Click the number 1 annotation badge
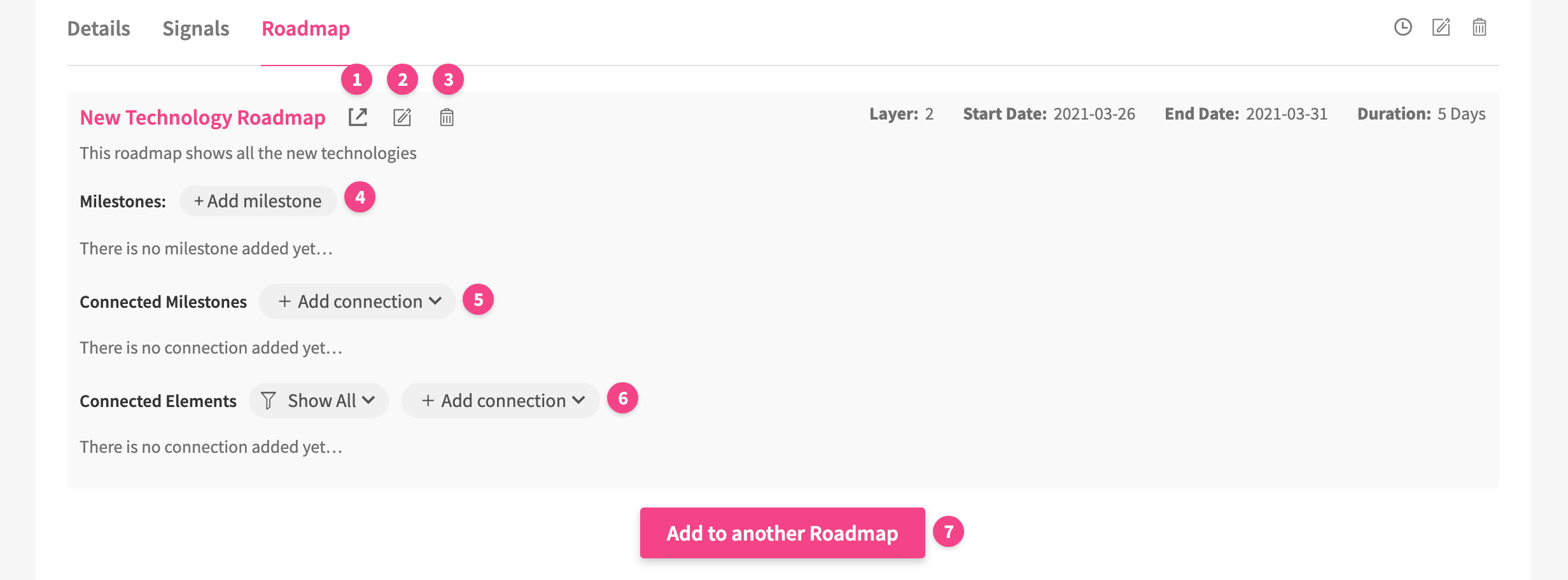The height and width of the screenshot is (580, 1568). tap(357, 79)
